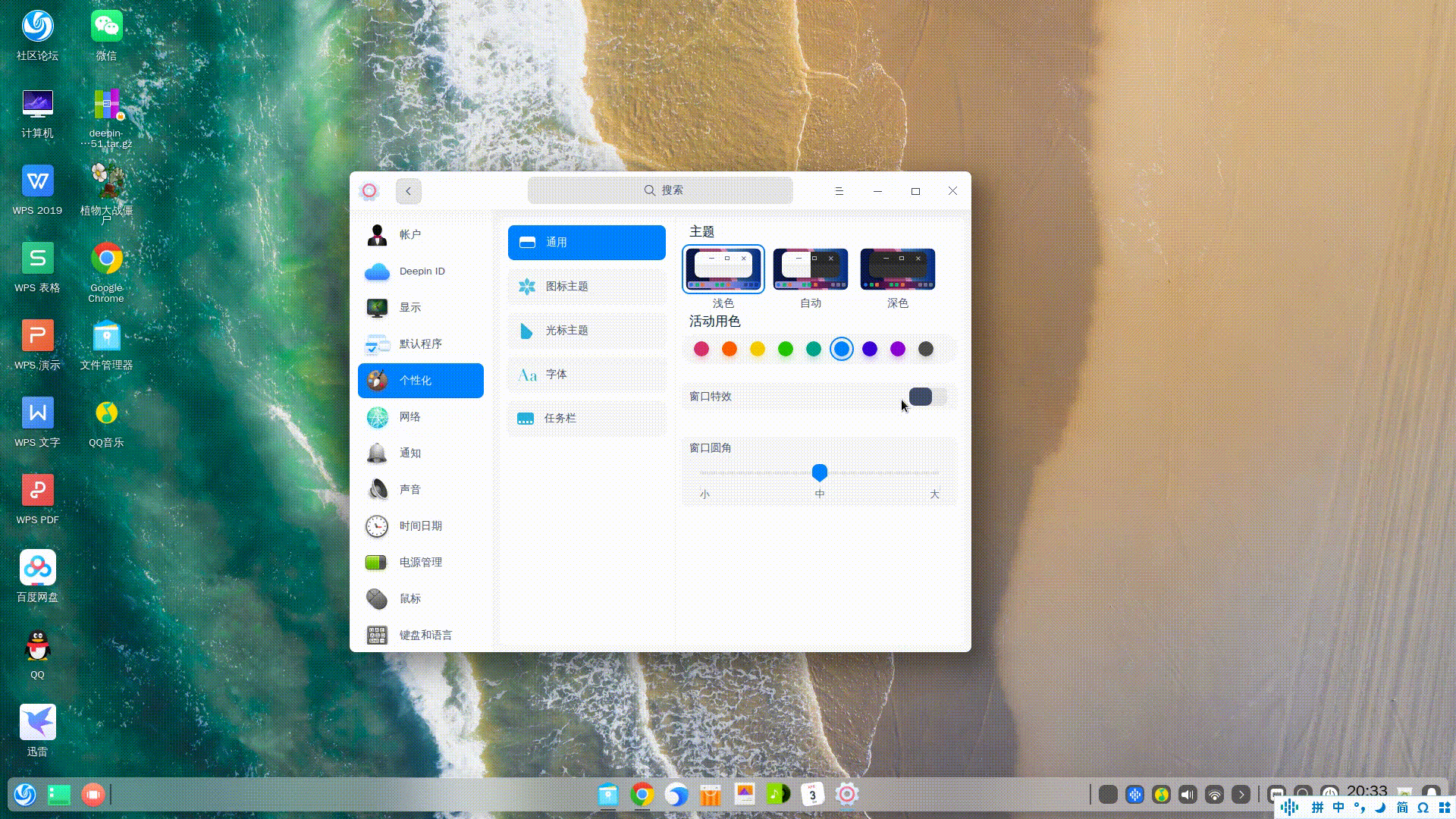The image size is (1456, 819).
Task: Open the 图标主题 (icon theme) section
Action: pos(586,287)
